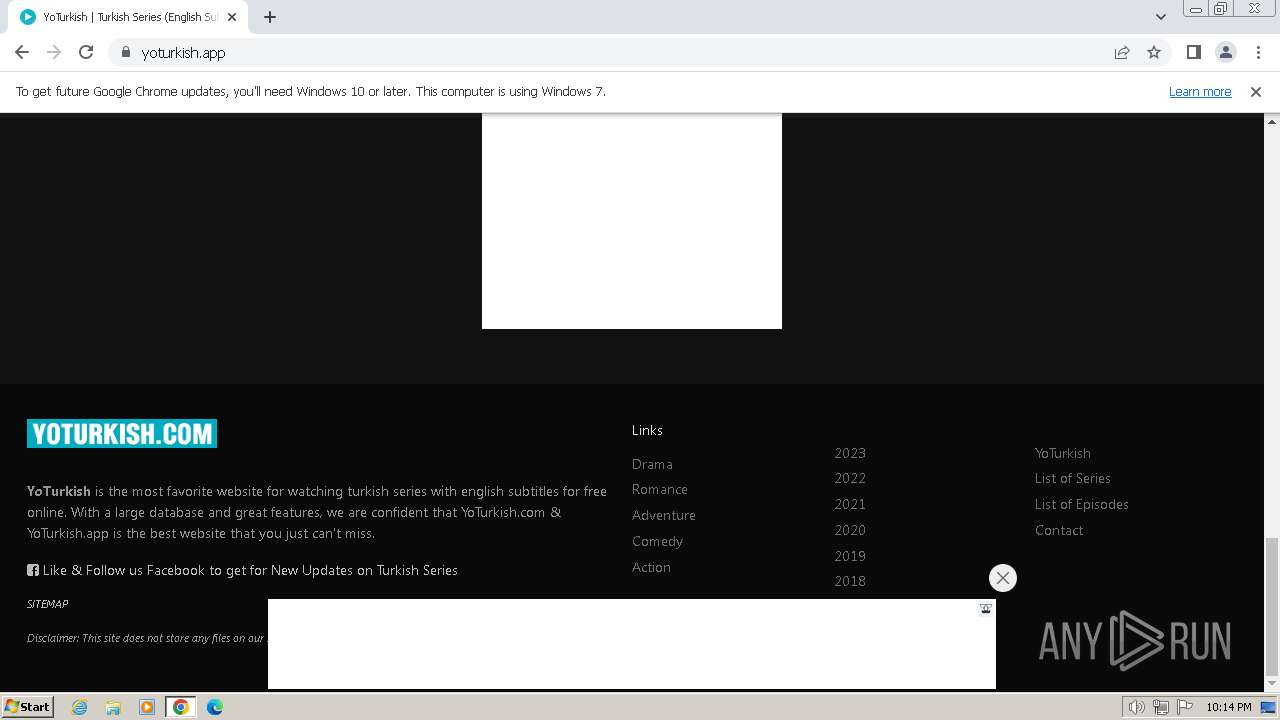Browse series from 2023
This screenshot has height=720, width=1280.
[x=850, y=453]
